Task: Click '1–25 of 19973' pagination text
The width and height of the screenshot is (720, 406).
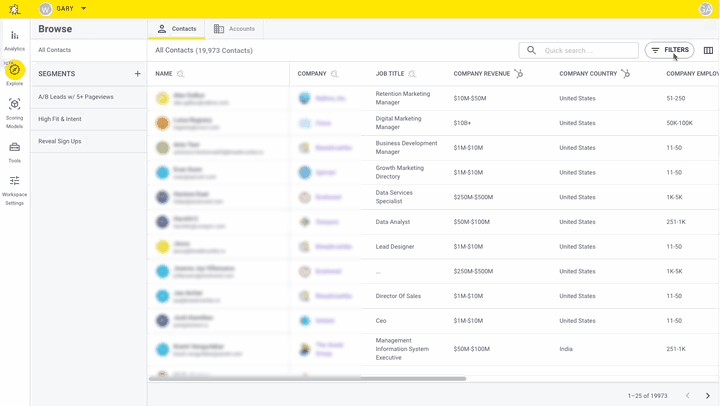Action: pos(647,395)
